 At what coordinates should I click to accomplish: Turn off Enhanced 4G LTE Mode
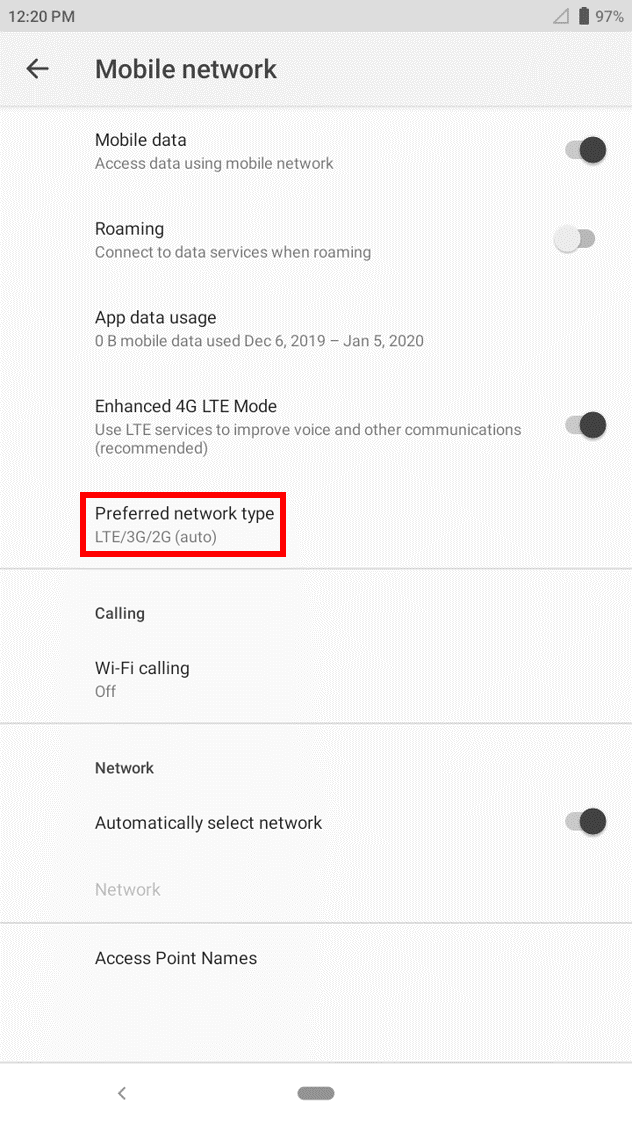pyautogui.click(x=583, y=425)
